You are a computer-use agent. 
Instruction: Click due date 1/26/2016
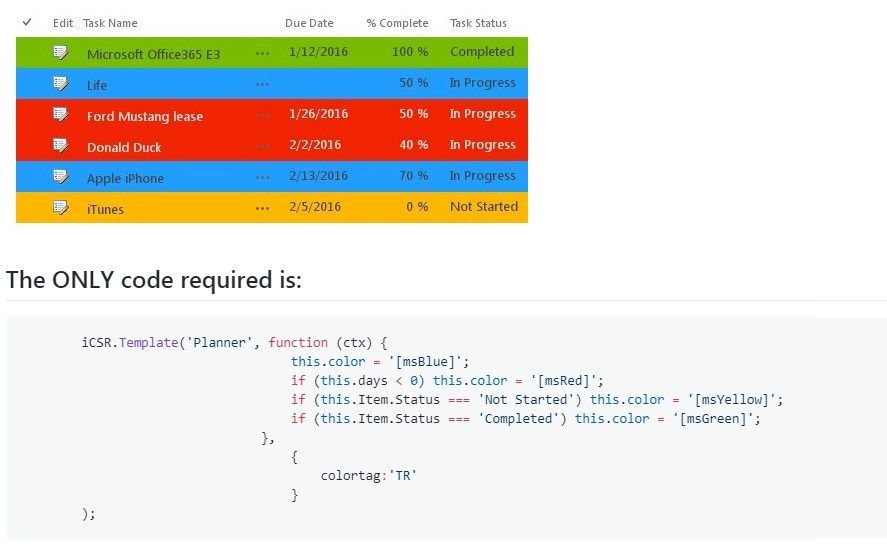(318, 114)
